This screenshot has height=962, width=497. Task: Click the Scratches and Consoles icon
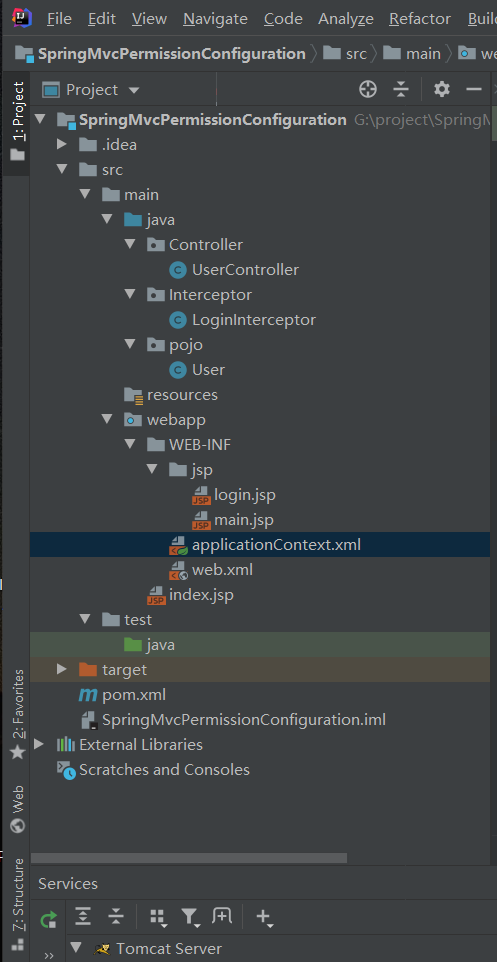point(66,770)
